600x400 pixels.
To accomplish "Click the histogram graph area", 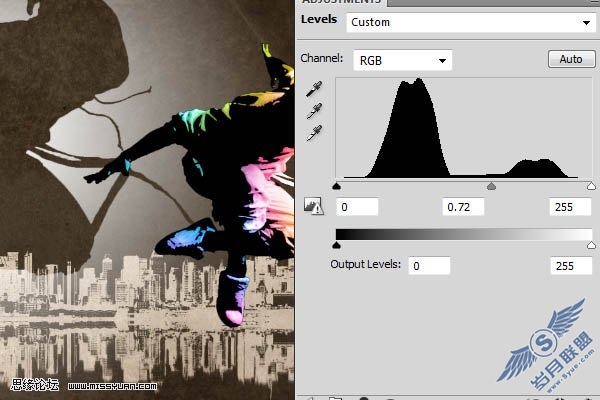I will [x=463, y=128].
